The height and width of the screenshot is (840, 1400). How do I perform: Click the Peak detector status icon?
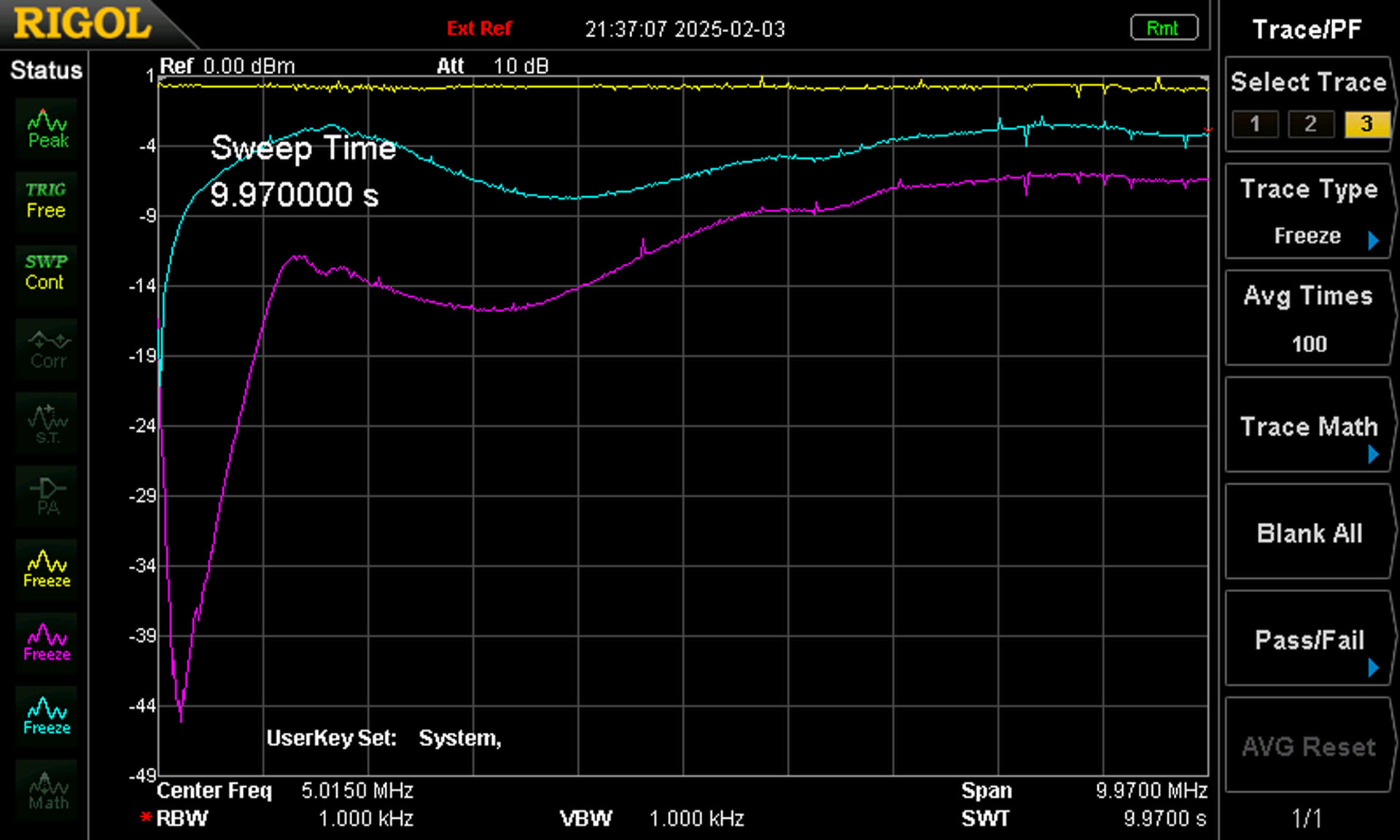point(47,129)
